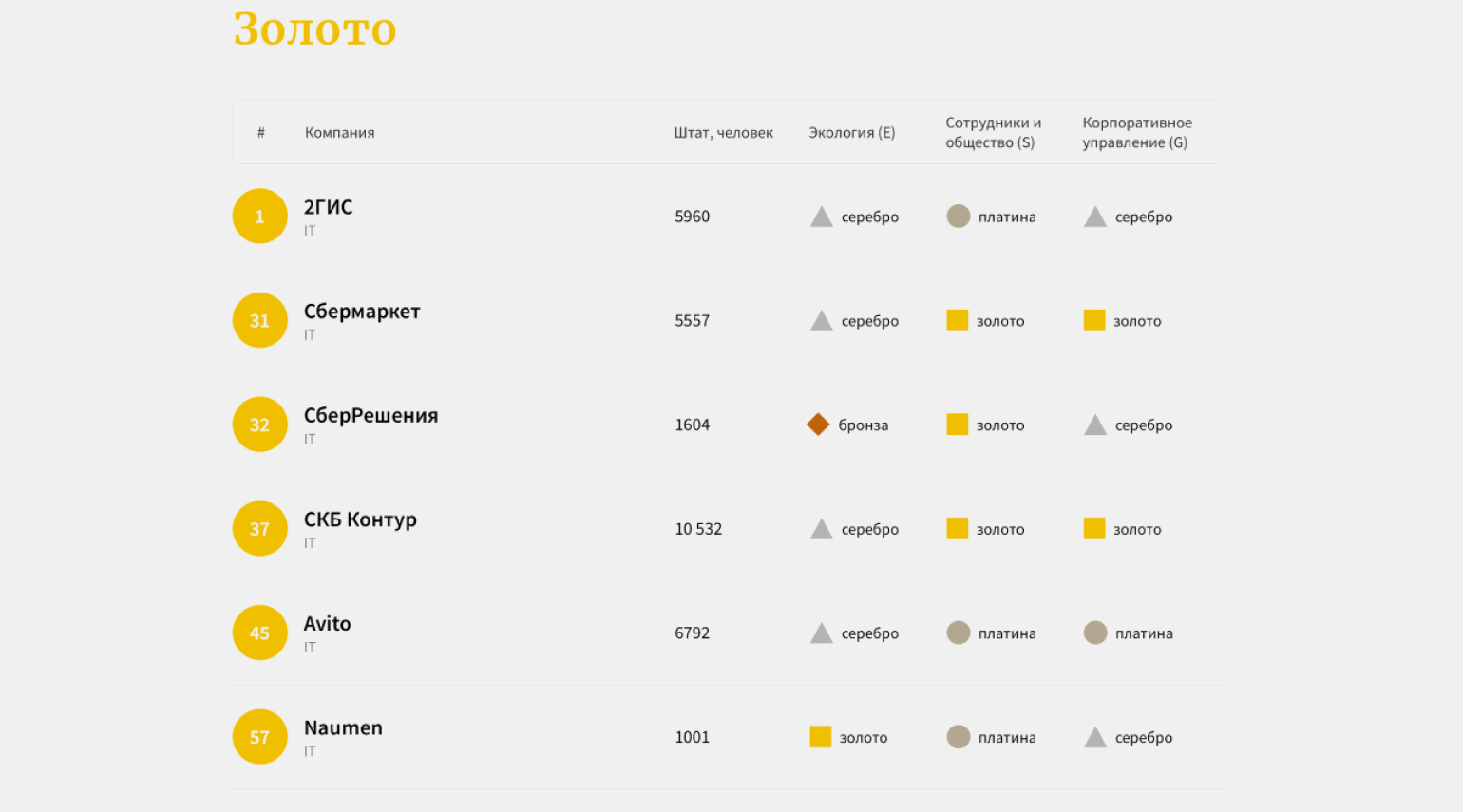Open the СберРешения company name
This screenshot has height=812, width=1463.
coord(370,416)
